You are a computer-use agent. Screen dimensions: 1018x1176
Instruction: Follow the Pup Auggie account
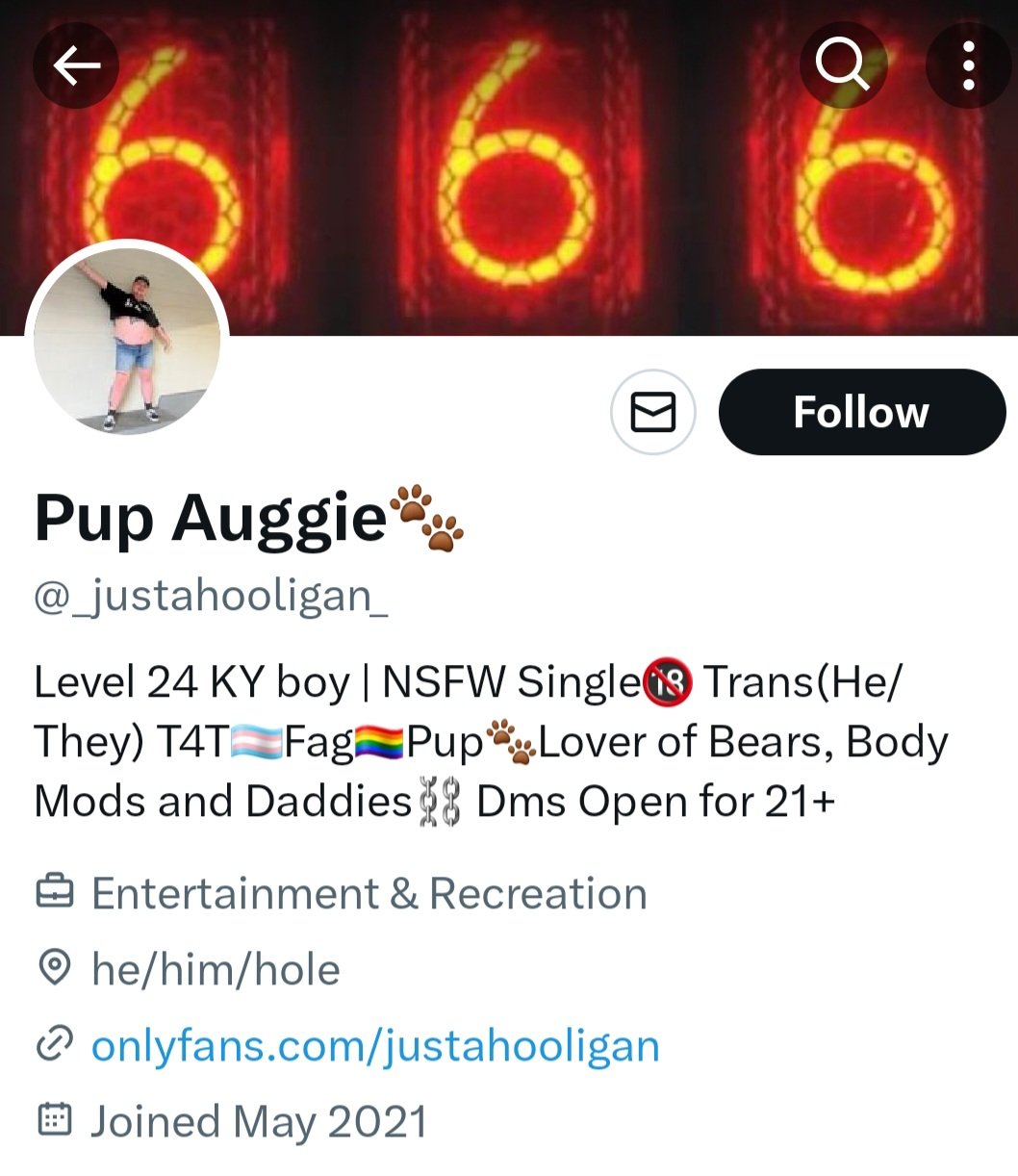tap(861, 412)
